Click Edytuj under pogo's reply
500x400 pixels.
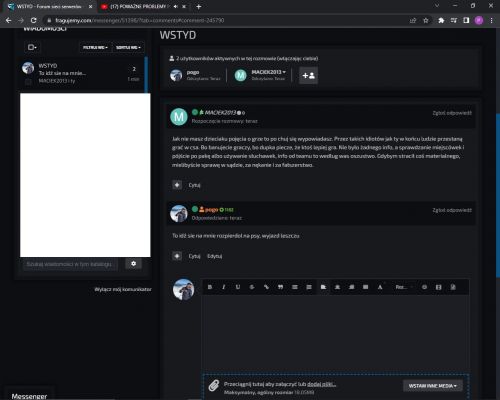pos(214,256)
